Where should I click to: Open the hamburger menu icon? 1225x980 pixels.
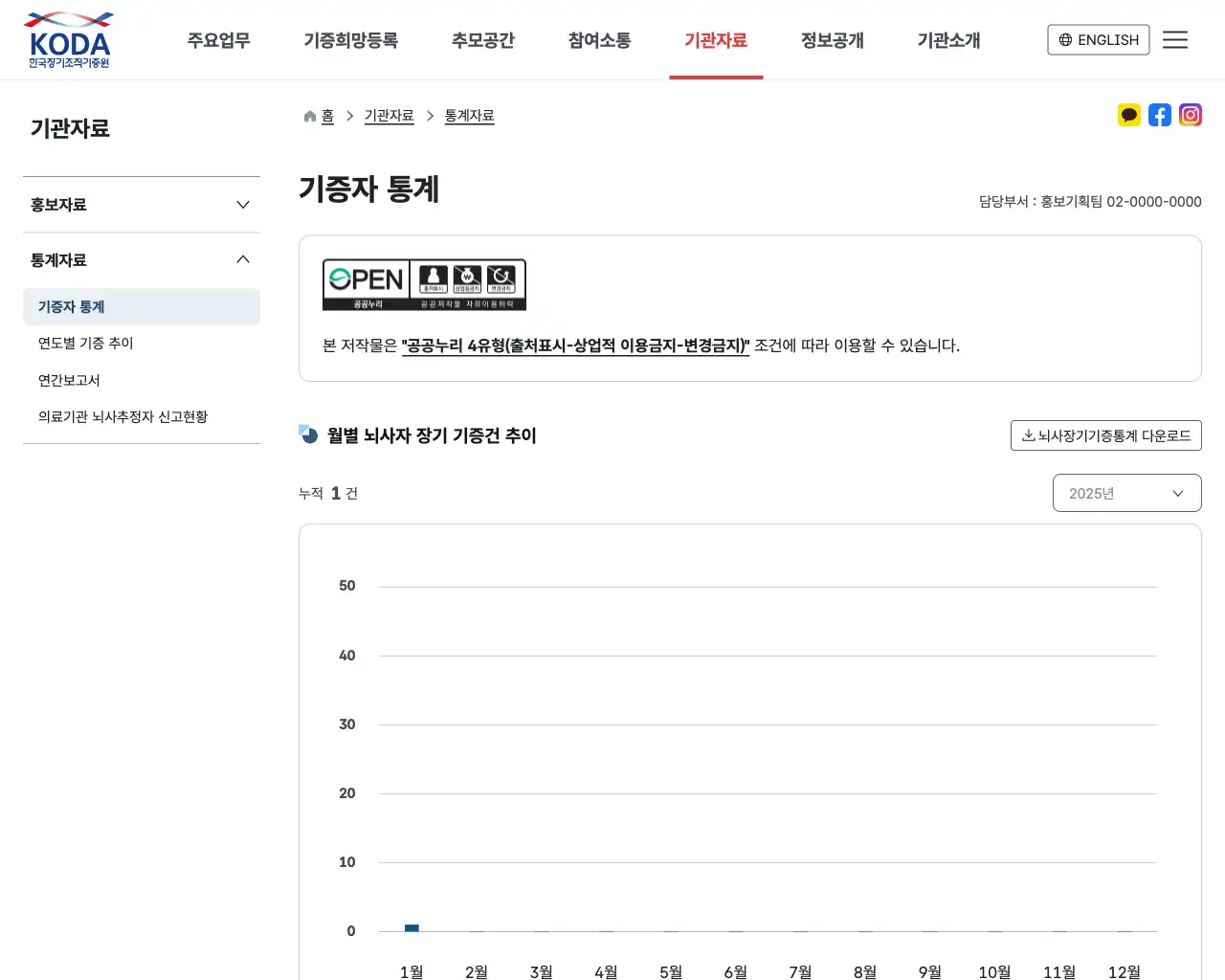click(1175, 39)
